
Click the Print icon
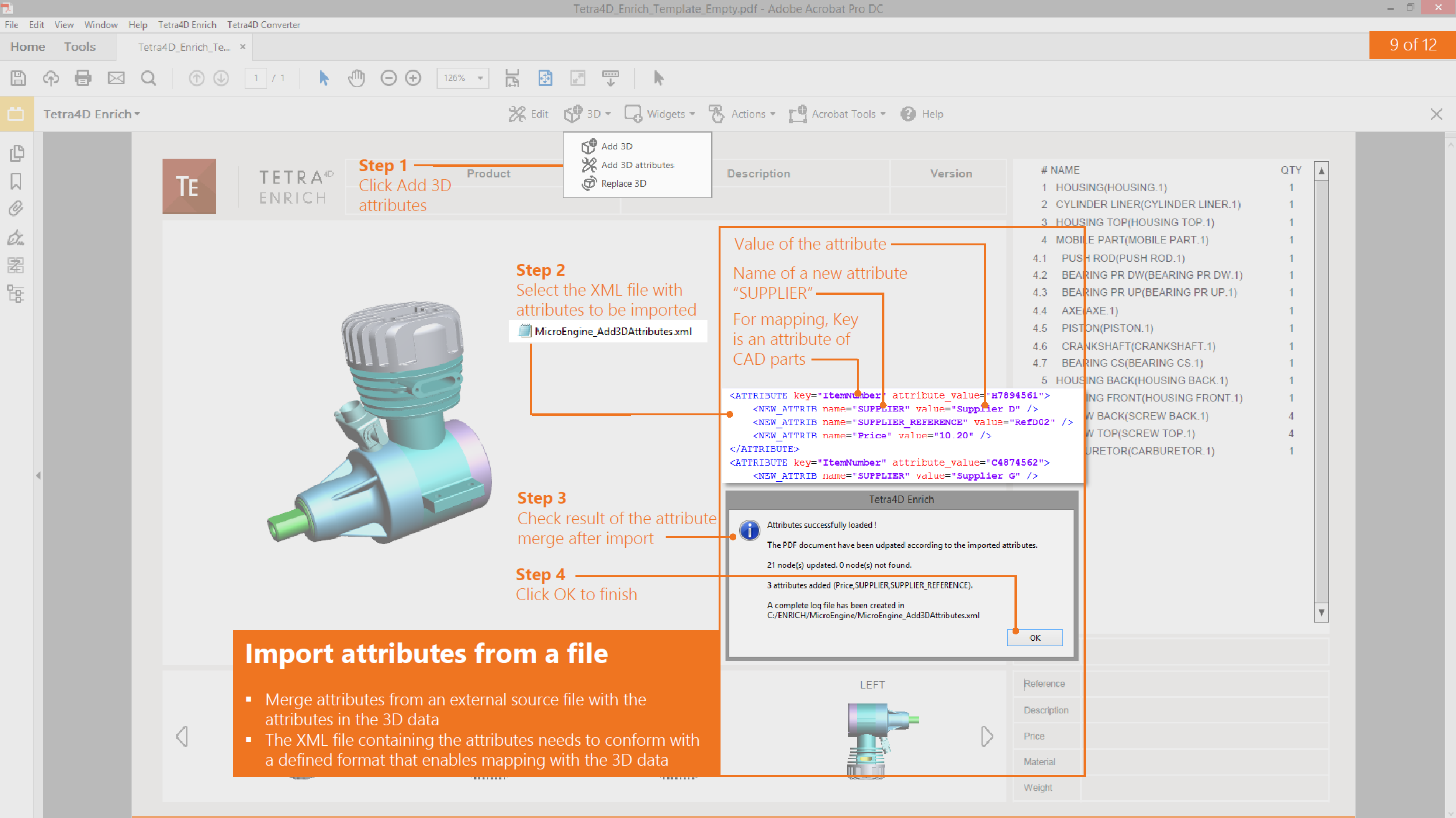click(x=83, y=78)
